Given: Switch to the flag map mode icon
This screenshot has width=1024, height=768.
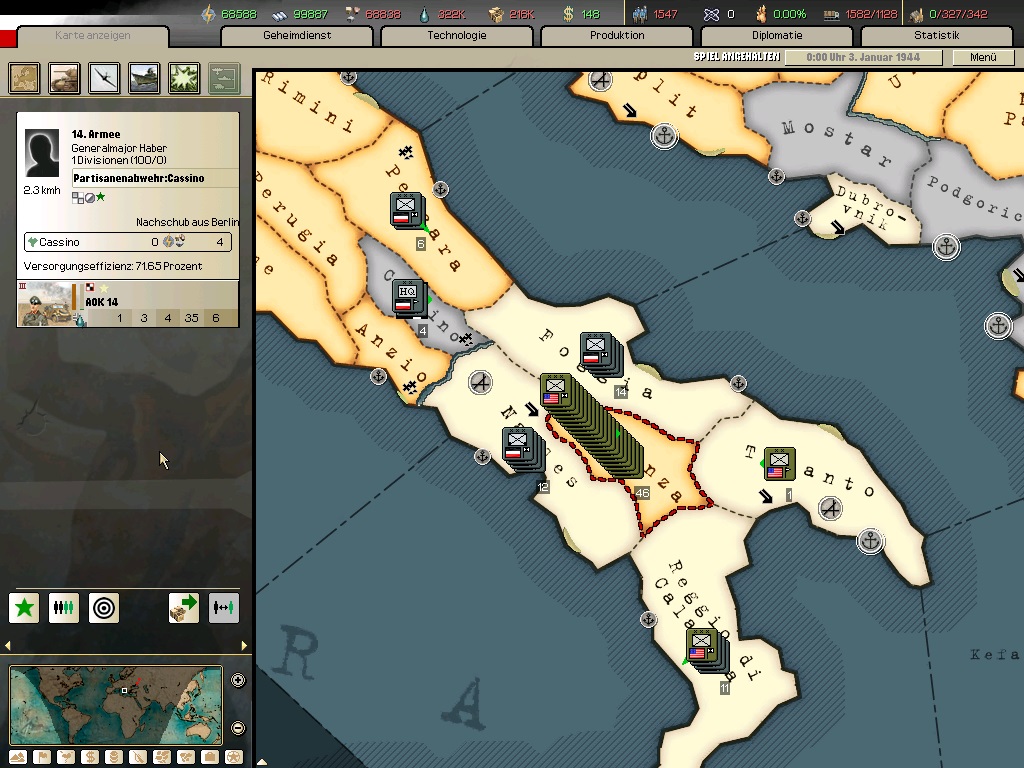Looking at the screenshot, I should coord(42,757).
